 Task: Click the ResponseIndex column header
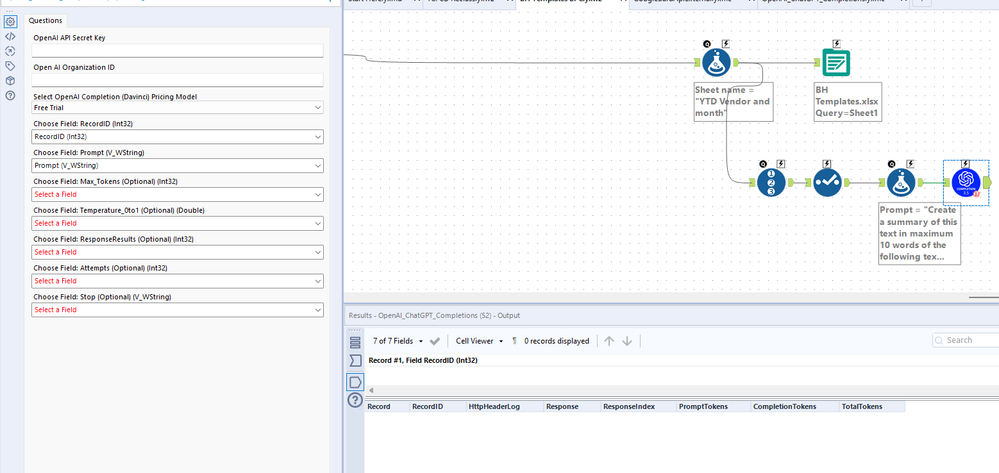(638, 406)
